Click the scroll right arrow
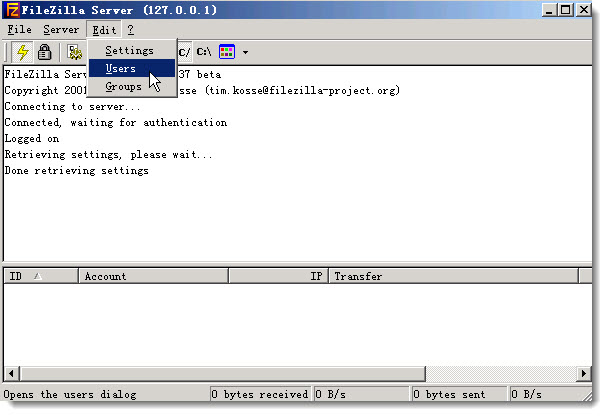607x416 pixels. [x=584, y=373]
